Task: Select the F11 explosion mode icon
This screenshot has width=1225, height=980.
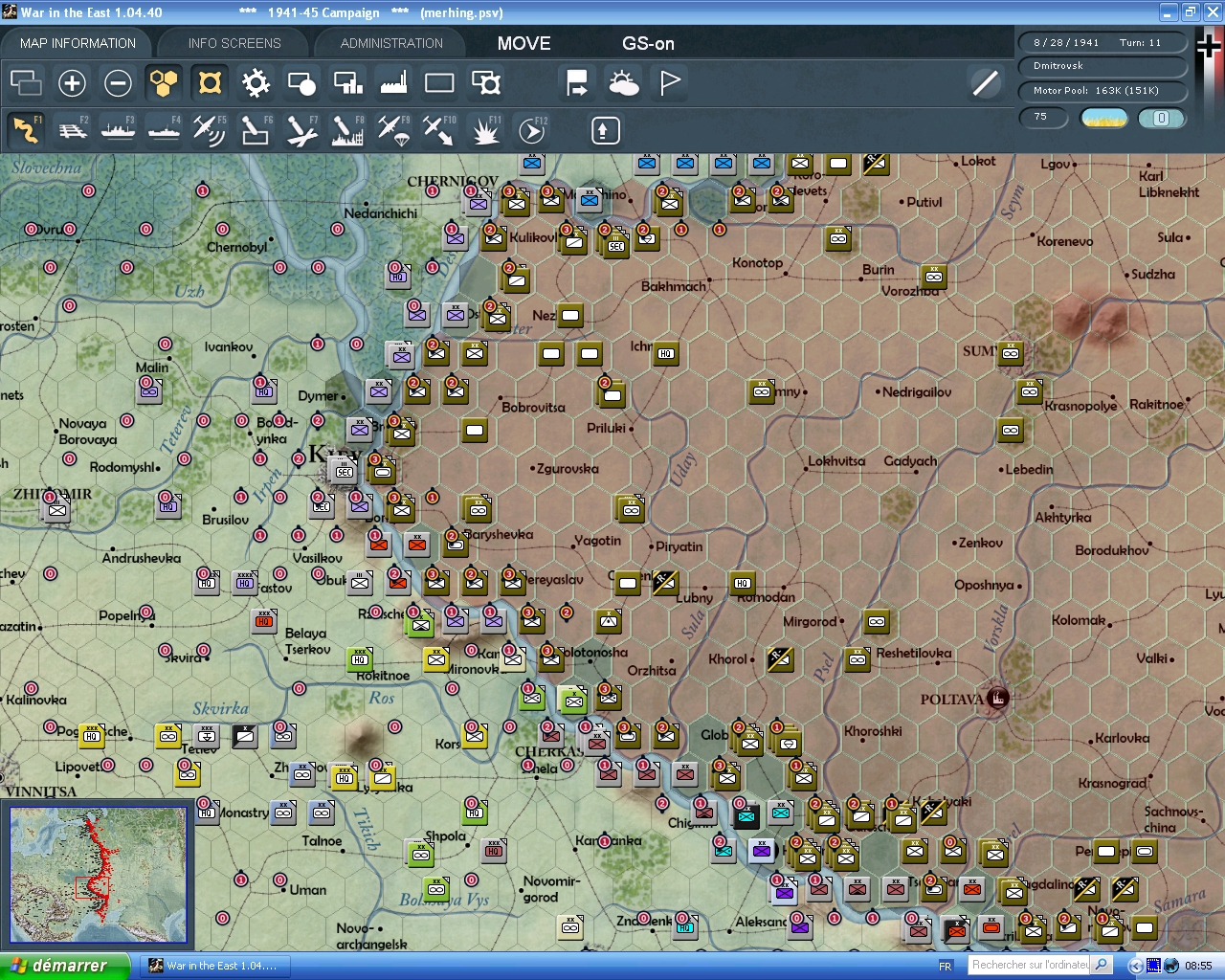Action: [x=485, y=130]
